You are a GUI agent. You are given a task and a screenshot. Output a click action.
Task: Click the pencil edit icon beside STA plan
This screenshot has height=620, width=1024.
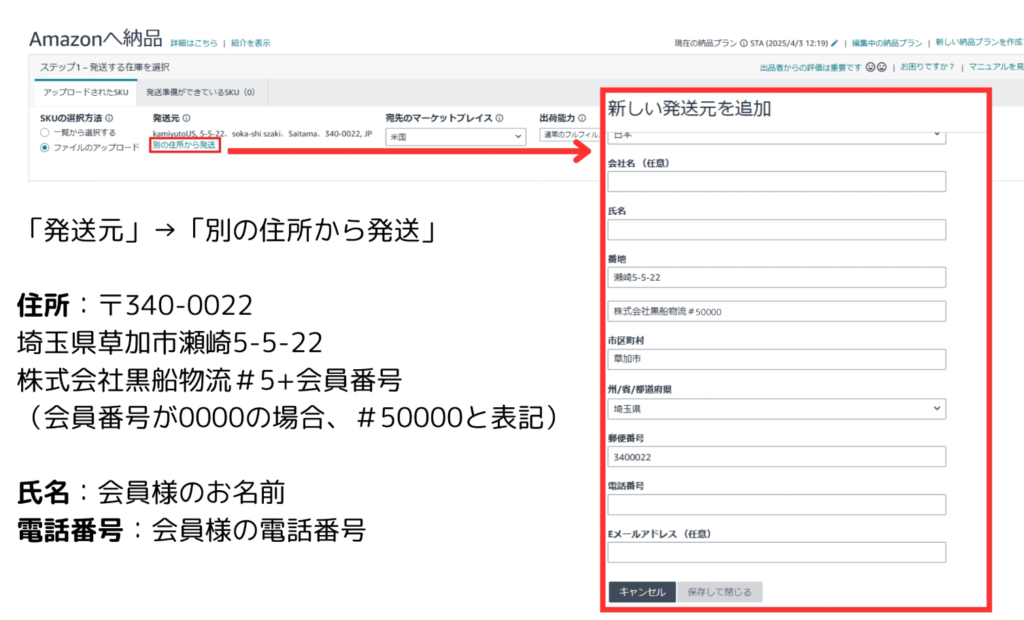click(x=835, y=44)
